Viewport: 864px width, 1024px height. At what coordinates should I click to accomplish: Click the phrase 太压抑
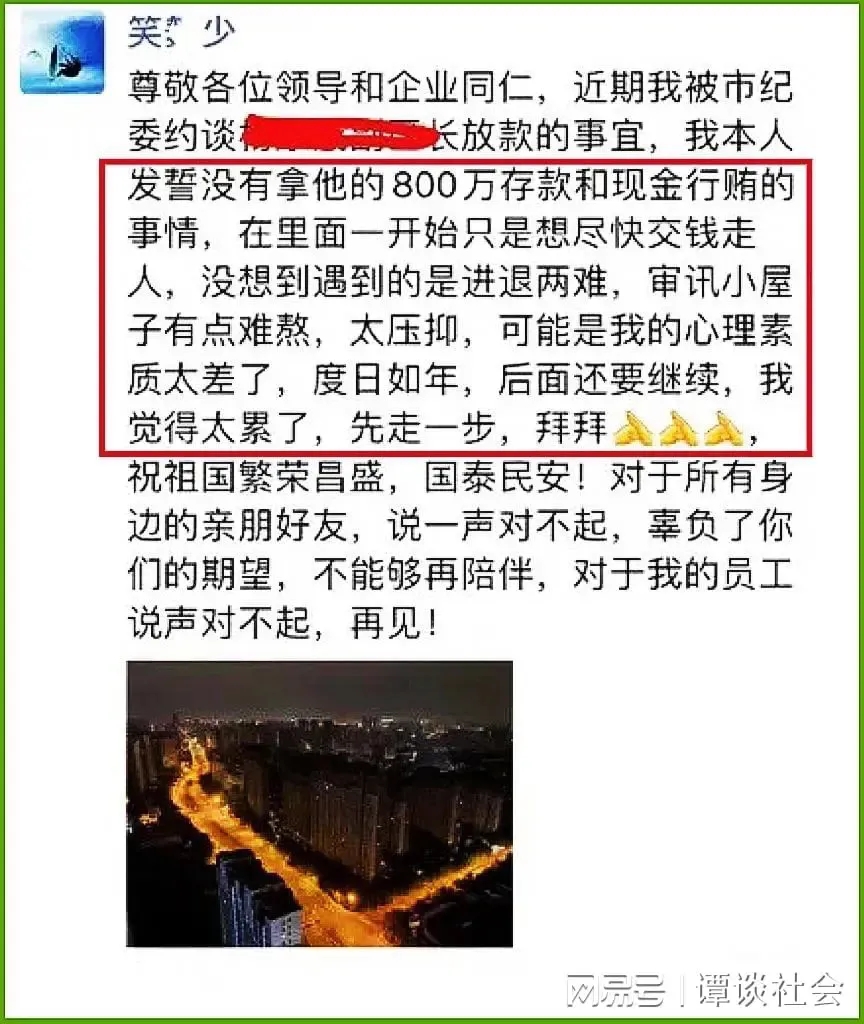click(x=404, y=332)
